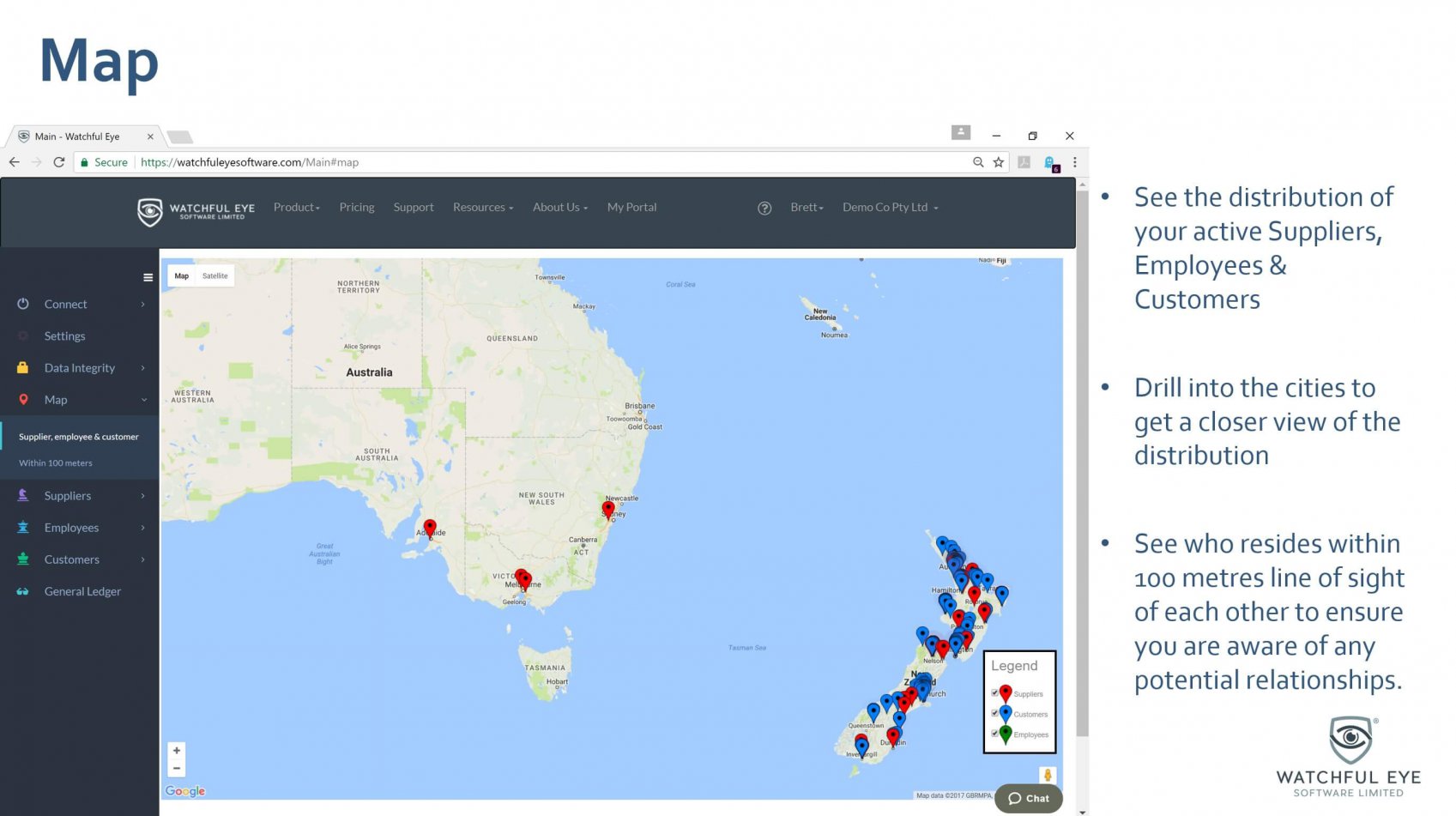Click the red supplier pin at Sydney
Image resolution: width=1456 pixels, height=816 pixels.
[608, 510]
